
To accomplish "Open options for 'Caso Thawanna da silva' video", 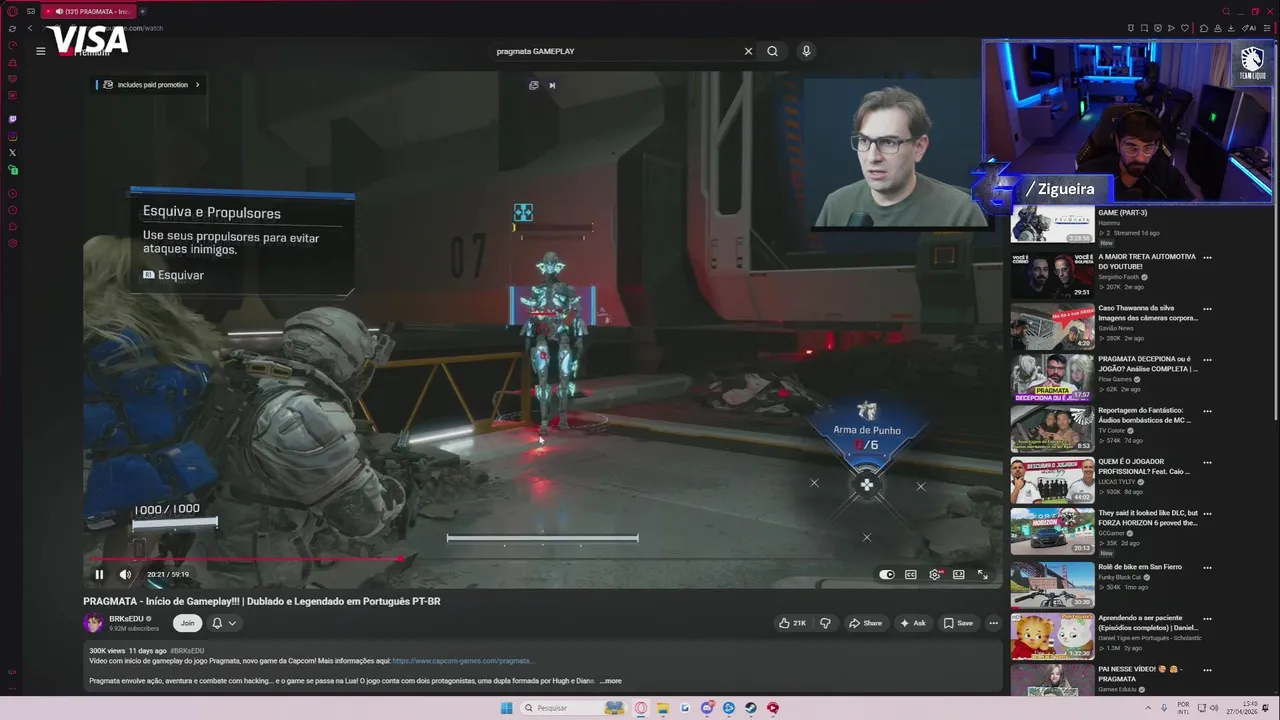I will [x=1207, y=308].
